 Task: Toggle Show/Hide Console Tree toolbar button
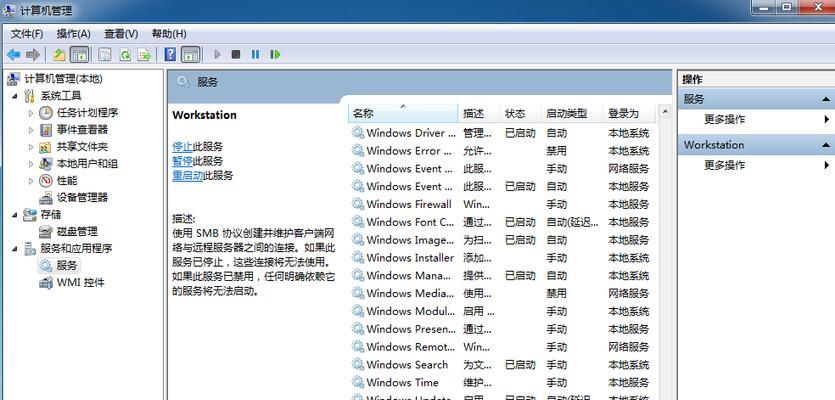tap(79, 54)
